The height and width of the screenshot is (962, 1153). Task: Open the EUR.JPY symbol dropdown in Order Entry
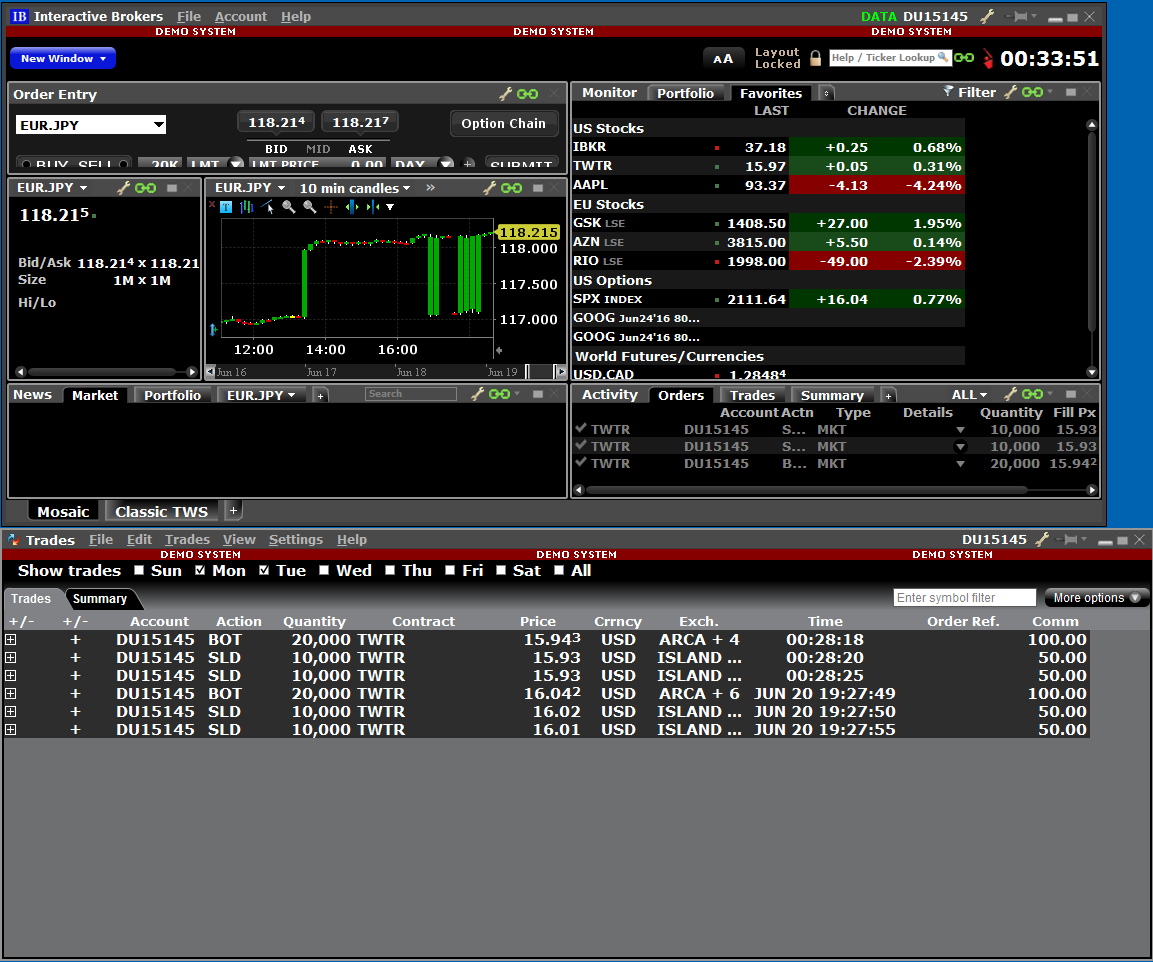coord(158,125)
